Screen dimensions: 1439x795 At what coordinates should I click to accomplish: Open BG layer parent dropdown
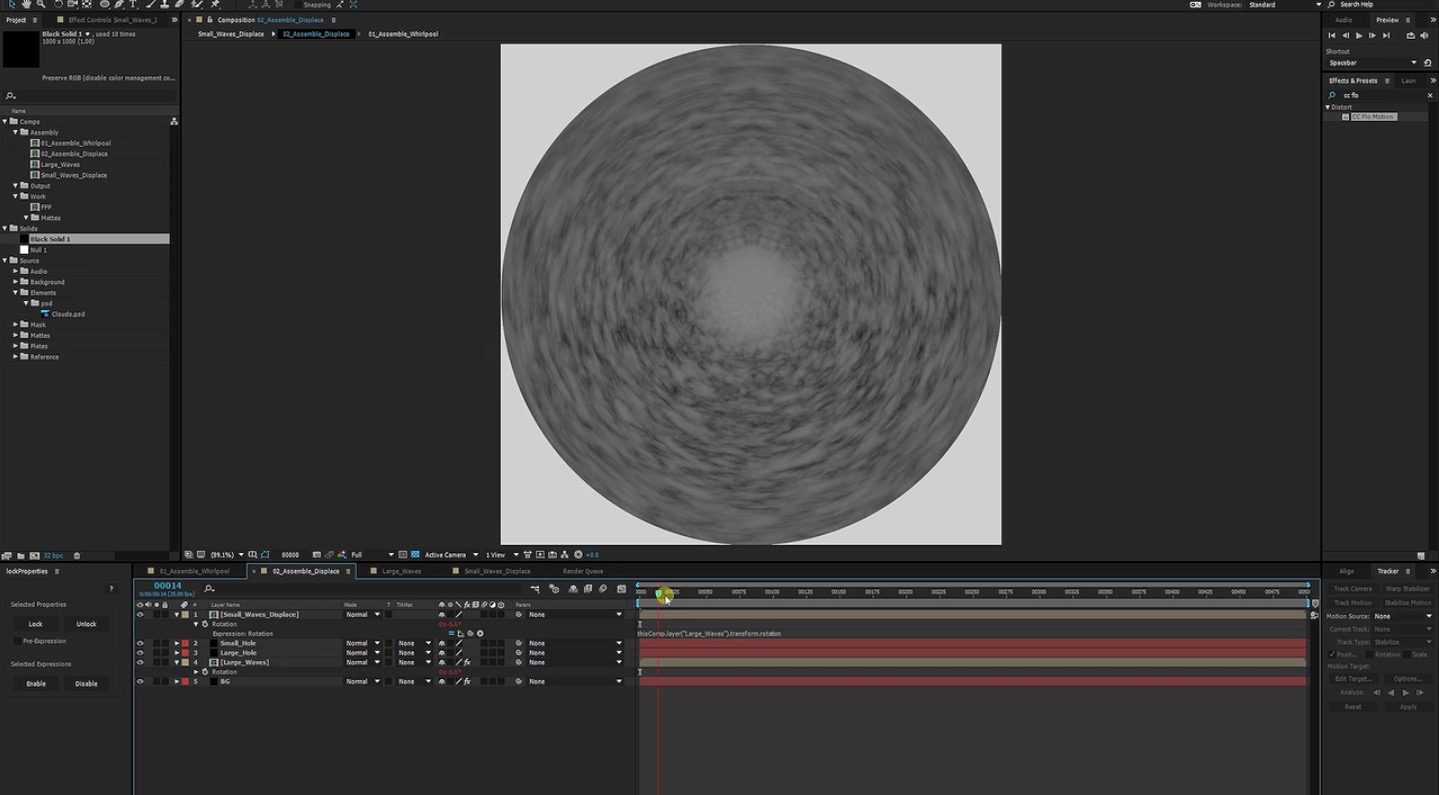[575, 681]
